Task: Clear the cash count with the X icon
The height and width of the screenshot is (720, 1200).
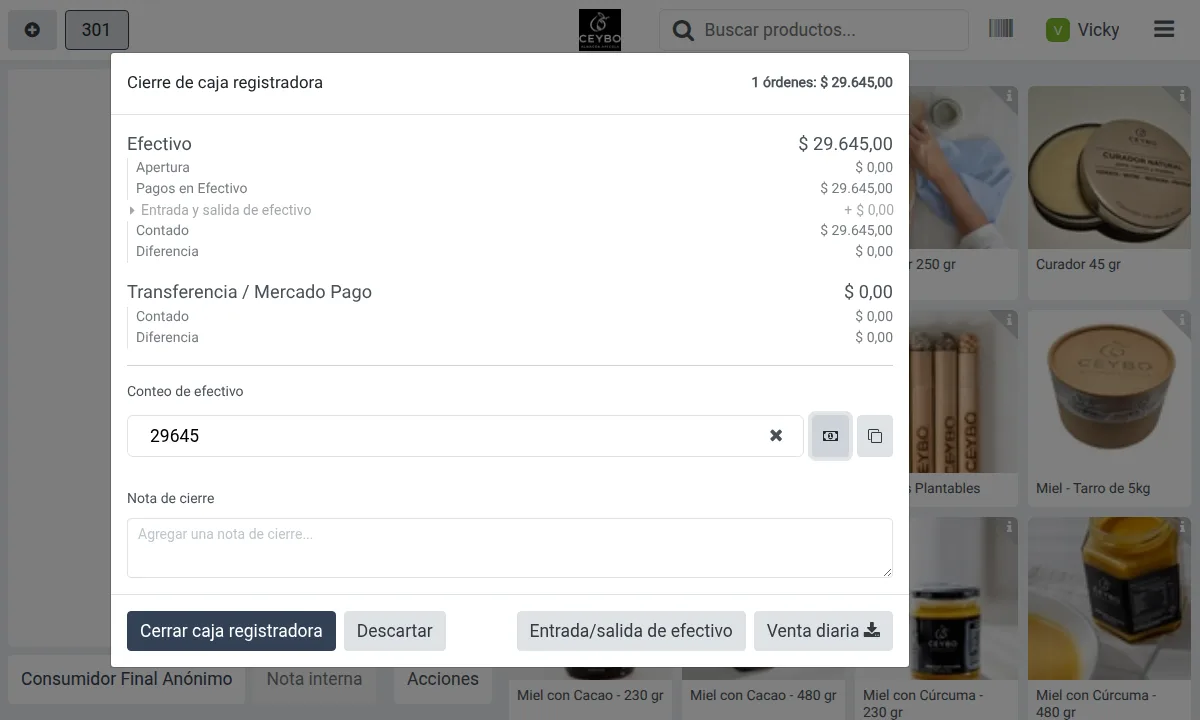Action: (776, 436)
